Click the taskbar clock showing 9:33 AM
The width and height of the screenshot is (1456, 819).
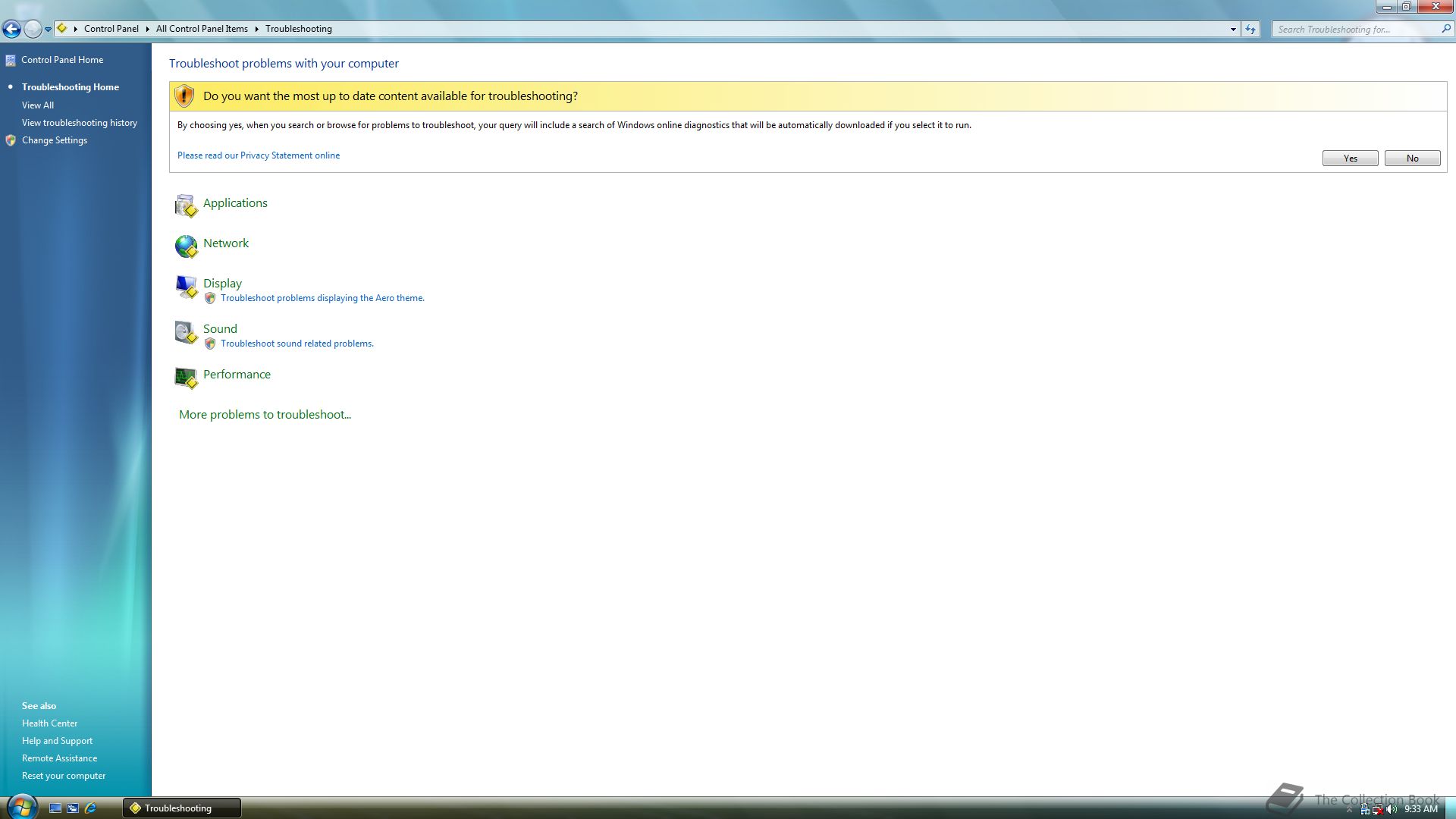pos(1421,809)
